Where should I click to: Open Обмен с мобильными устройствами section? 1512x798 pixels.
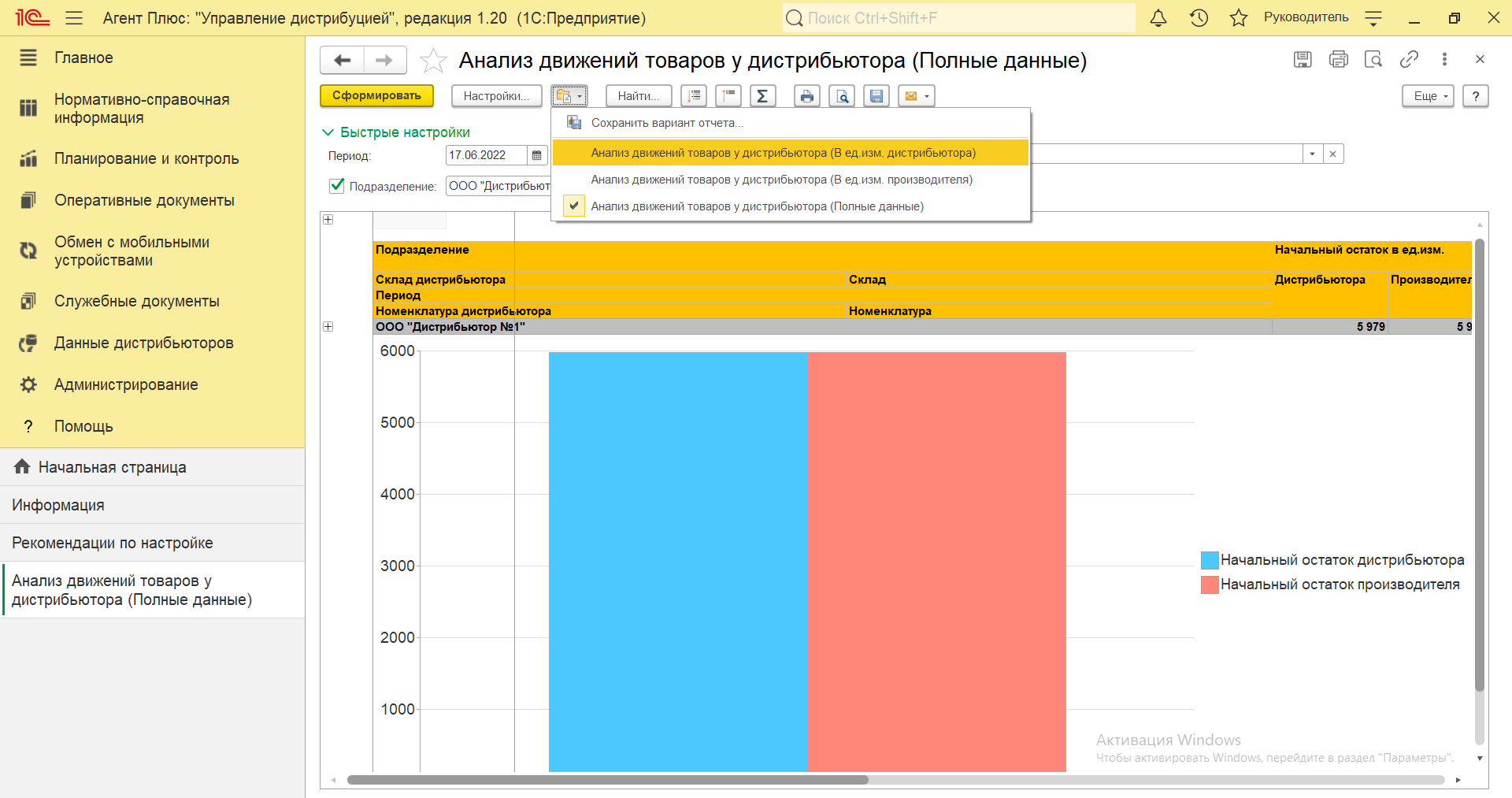point(153,251)
